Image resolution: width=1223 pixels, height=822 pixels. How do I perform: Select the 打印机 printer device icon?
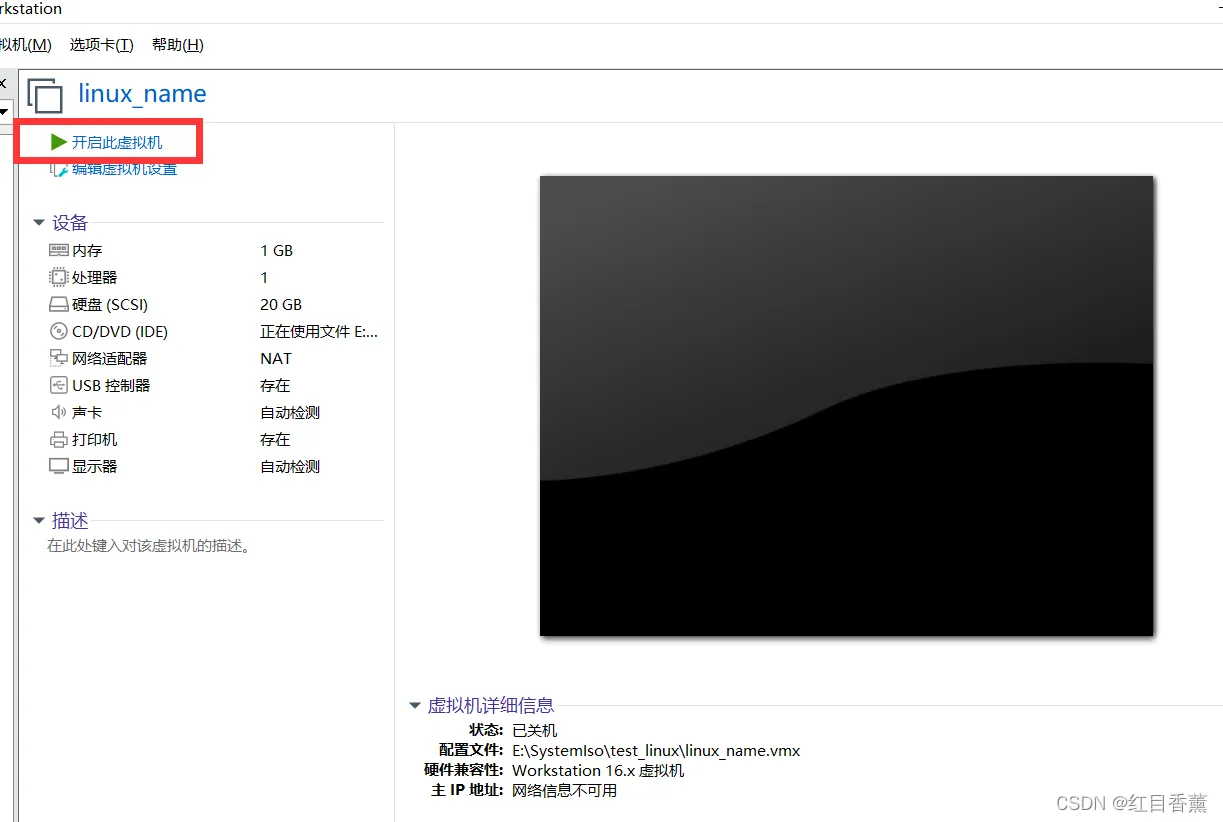pyautogui.click(x=58, y=439)
